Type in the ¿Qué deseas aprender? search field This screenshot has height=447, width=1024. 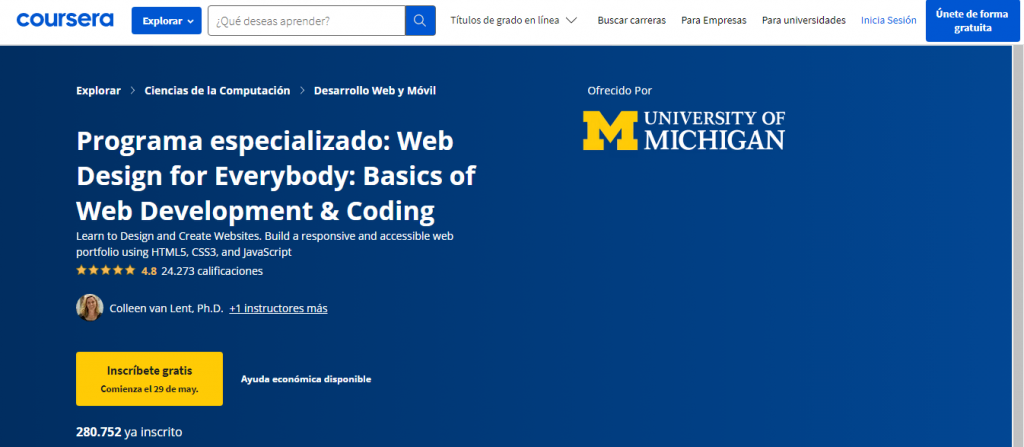(x=305, y=20)
